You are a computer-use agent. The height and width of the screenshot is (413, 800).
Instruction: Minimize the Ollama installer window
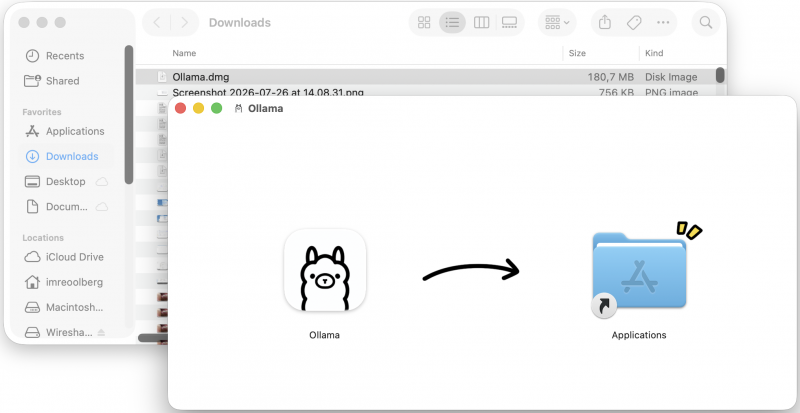pos(198,108)
